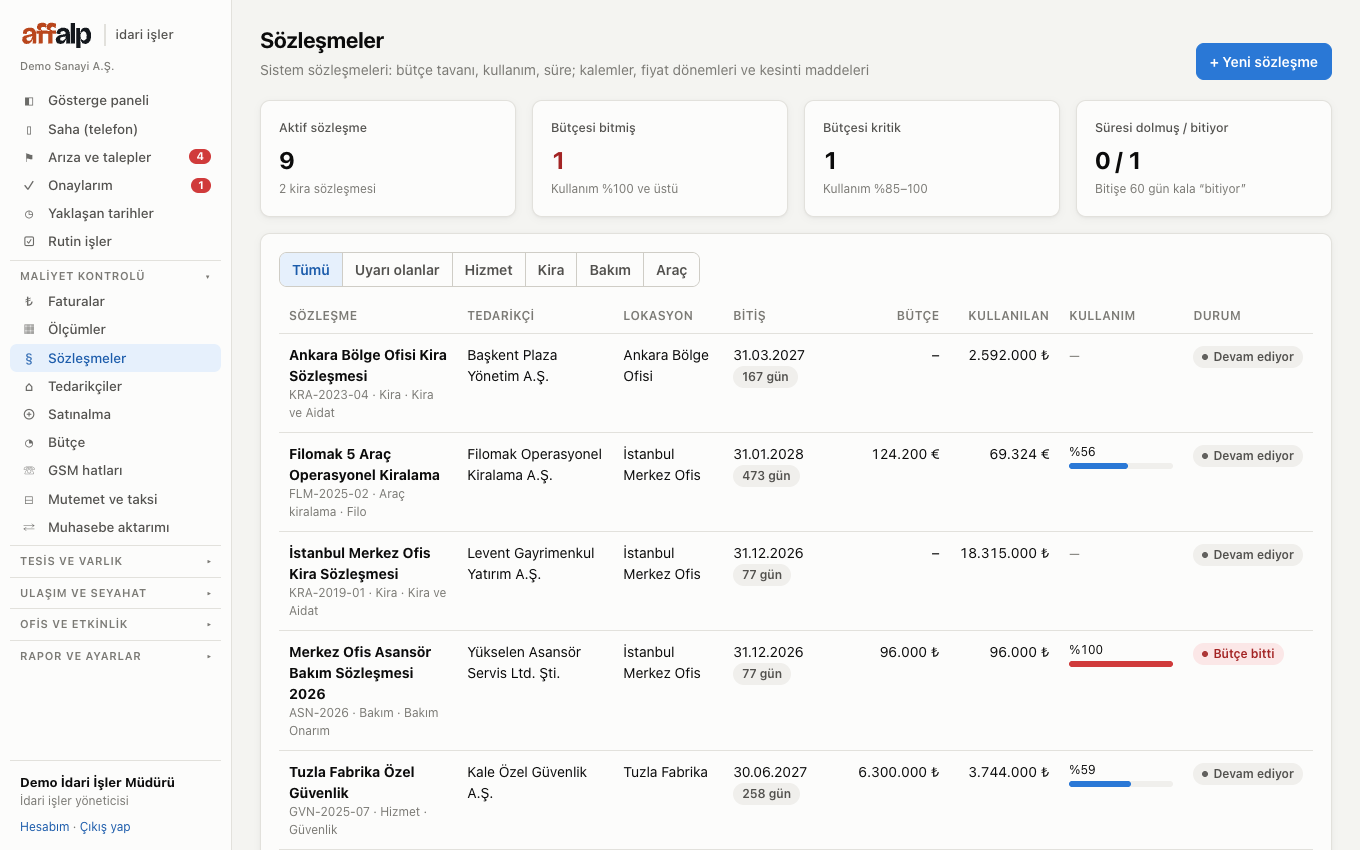1360x850 pixels.
Task: Click the Arıza ve talepler badge 4
Action: (200, 157)
